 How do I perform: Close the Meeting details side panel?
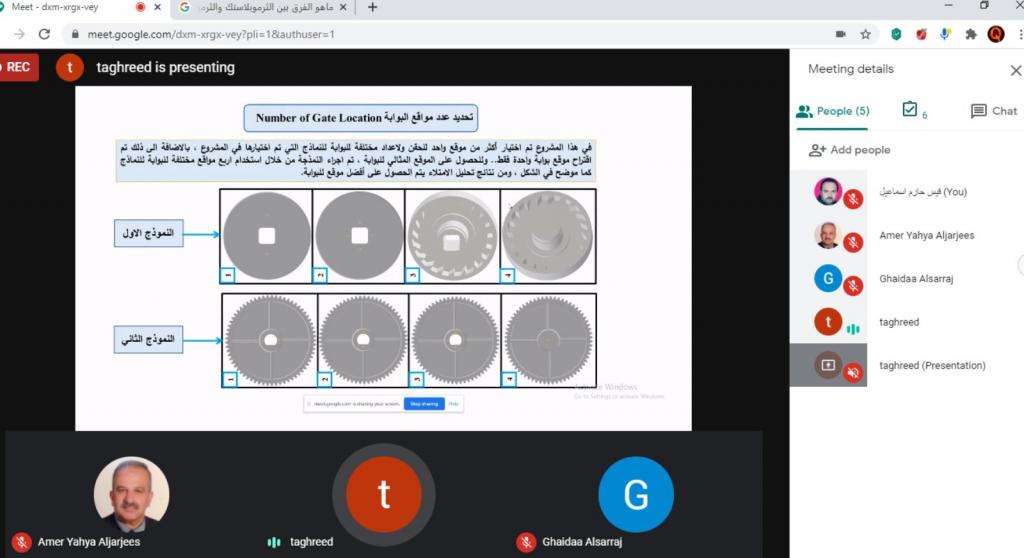[1015, 70]
